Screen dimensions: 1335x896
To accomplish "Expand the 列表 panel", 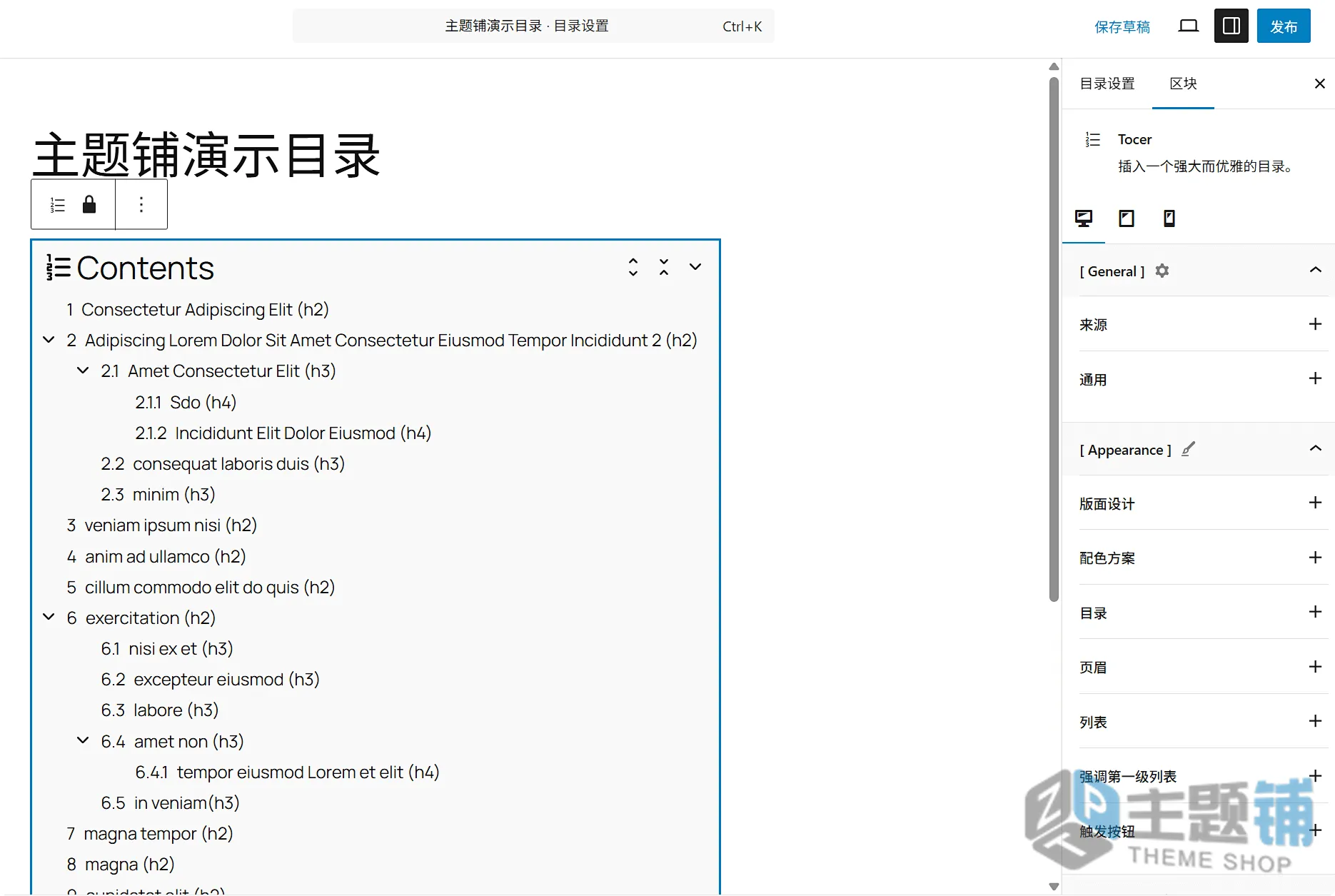I will point(1315,721).
